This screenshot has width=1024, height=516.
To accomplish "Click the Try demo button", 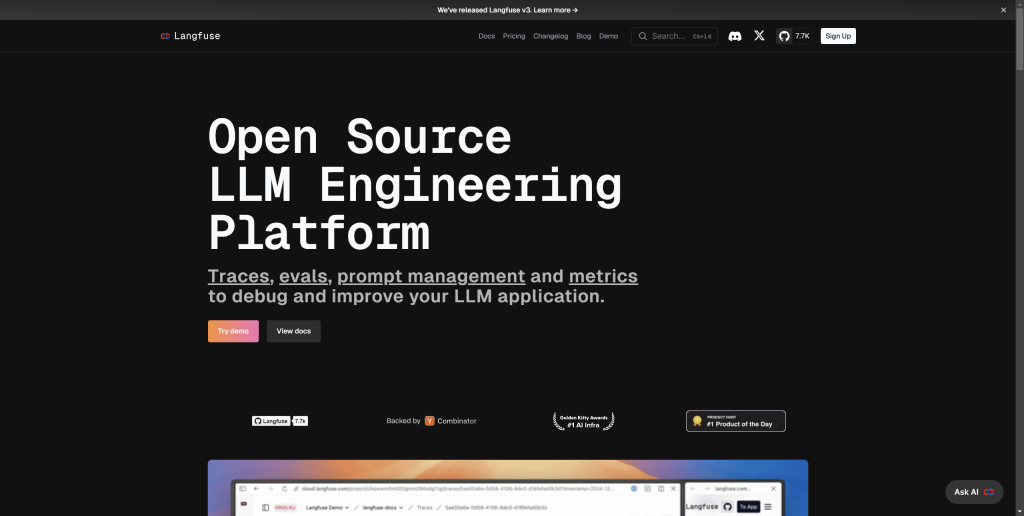I will tap(233, 331).
